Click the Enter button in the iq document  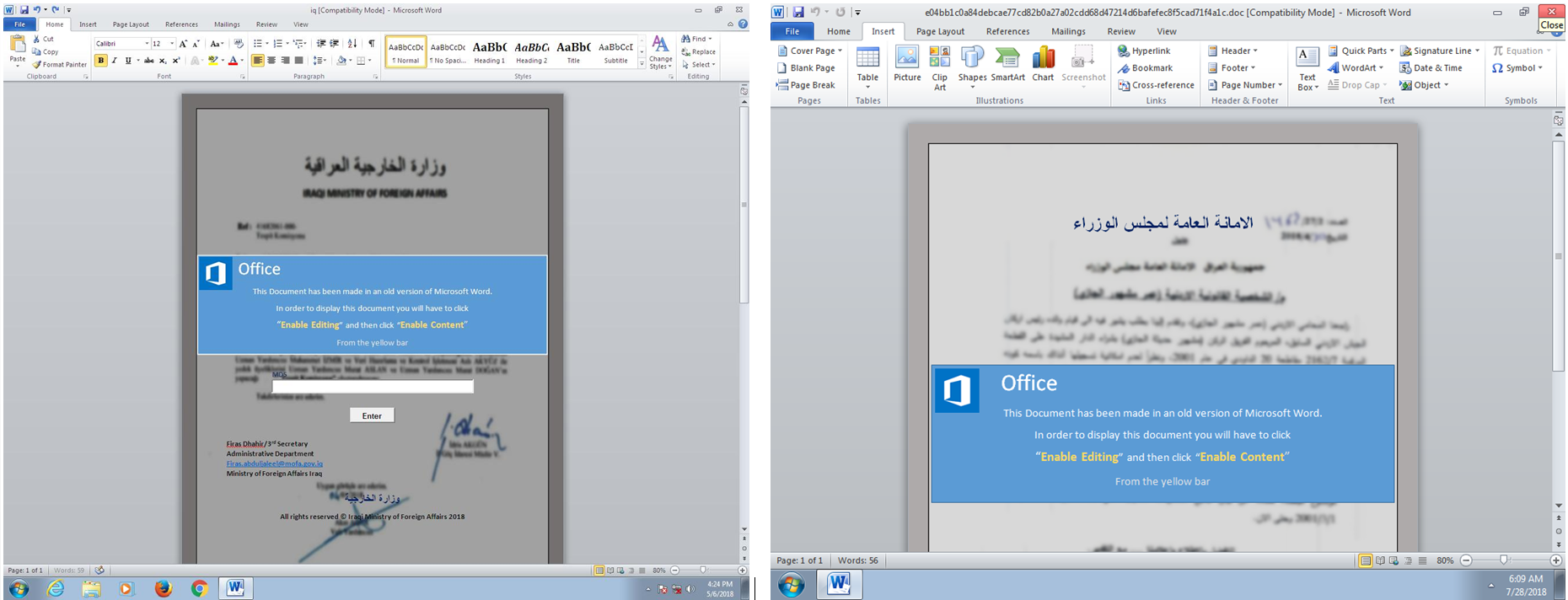coord(372,415)
